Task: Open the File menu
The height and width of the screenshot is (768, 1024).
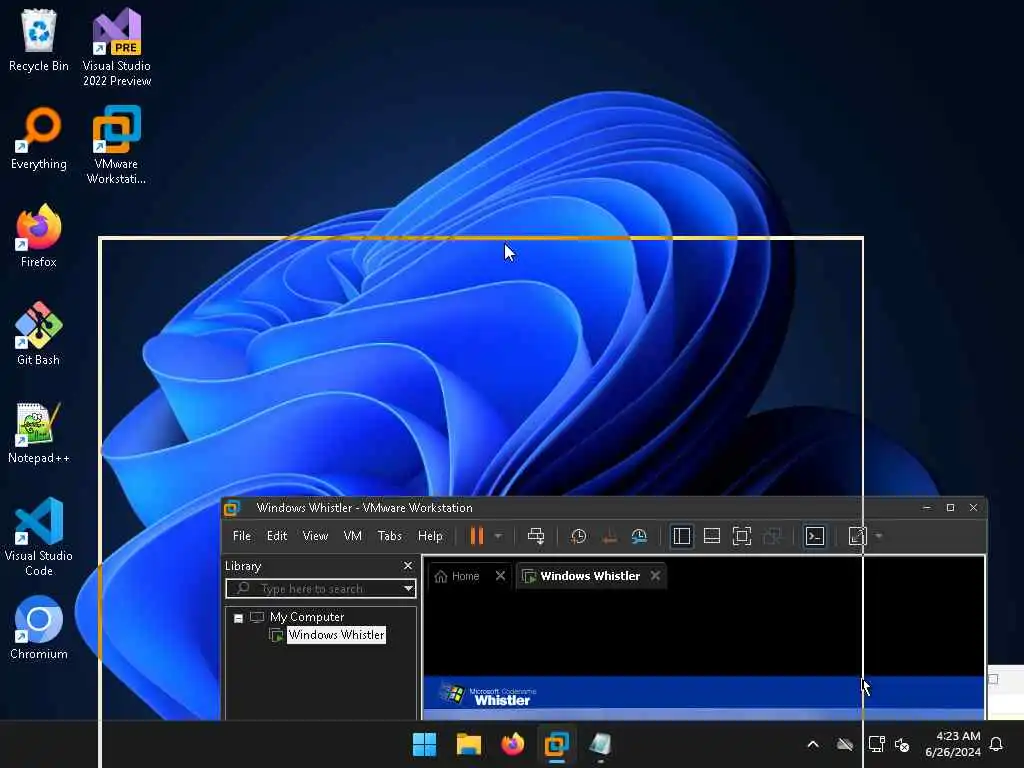Action: tap(242, 536)
